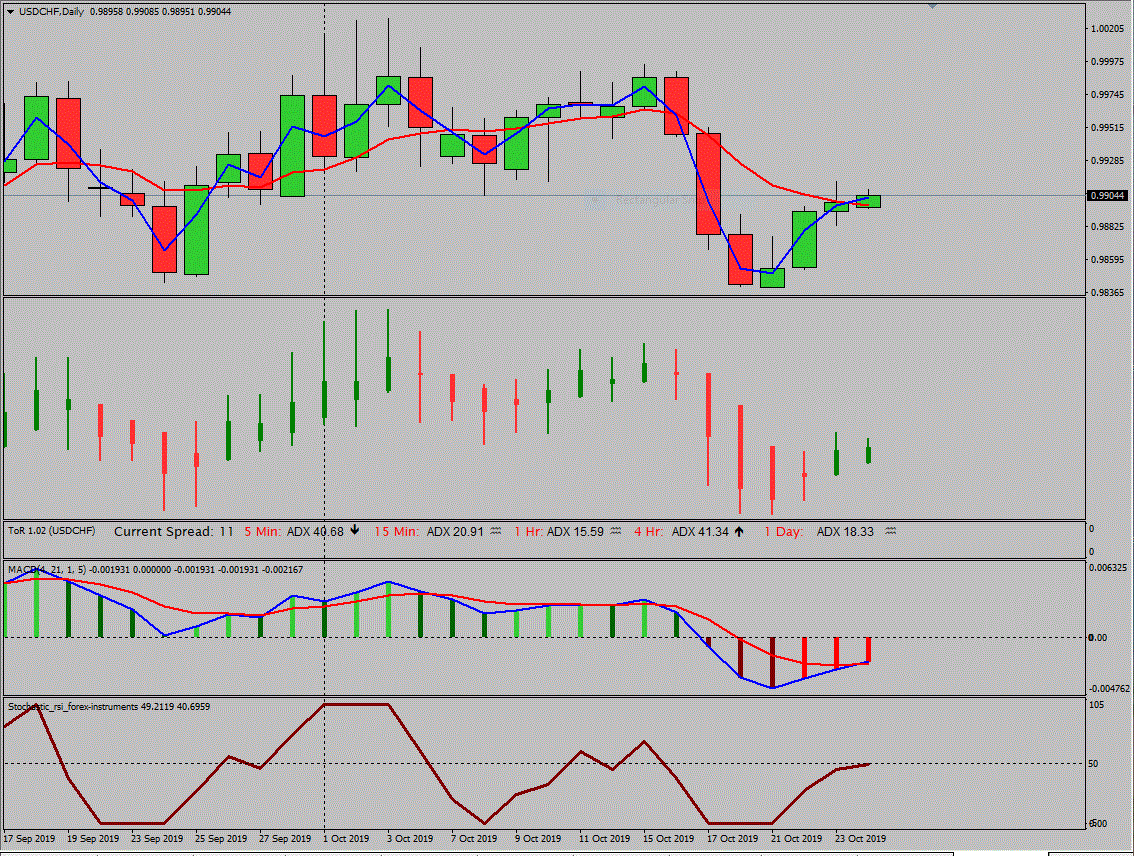Click the Current Spread: 11 readout
Viewport: 1134px width, 856px height.
[x=173, y=532]
